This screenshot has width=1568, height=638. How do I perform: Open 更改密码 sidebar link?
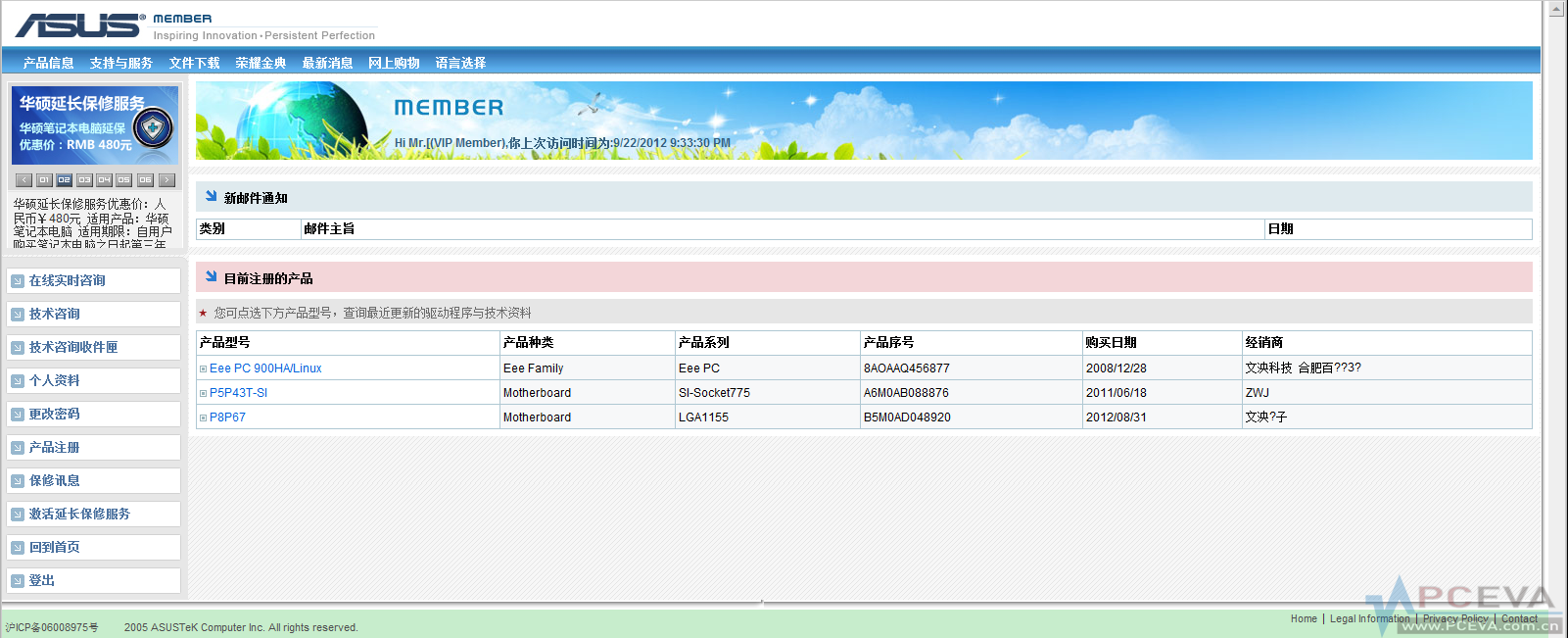click(55, 414)
